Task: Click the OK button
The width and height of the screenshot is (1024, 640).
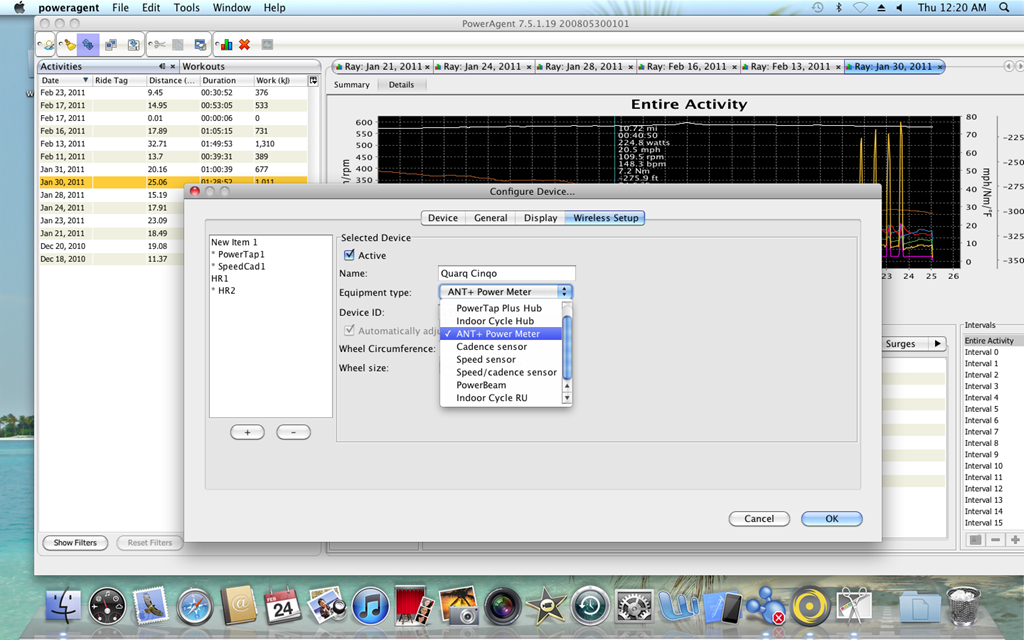Action: (x=831, y=519)
